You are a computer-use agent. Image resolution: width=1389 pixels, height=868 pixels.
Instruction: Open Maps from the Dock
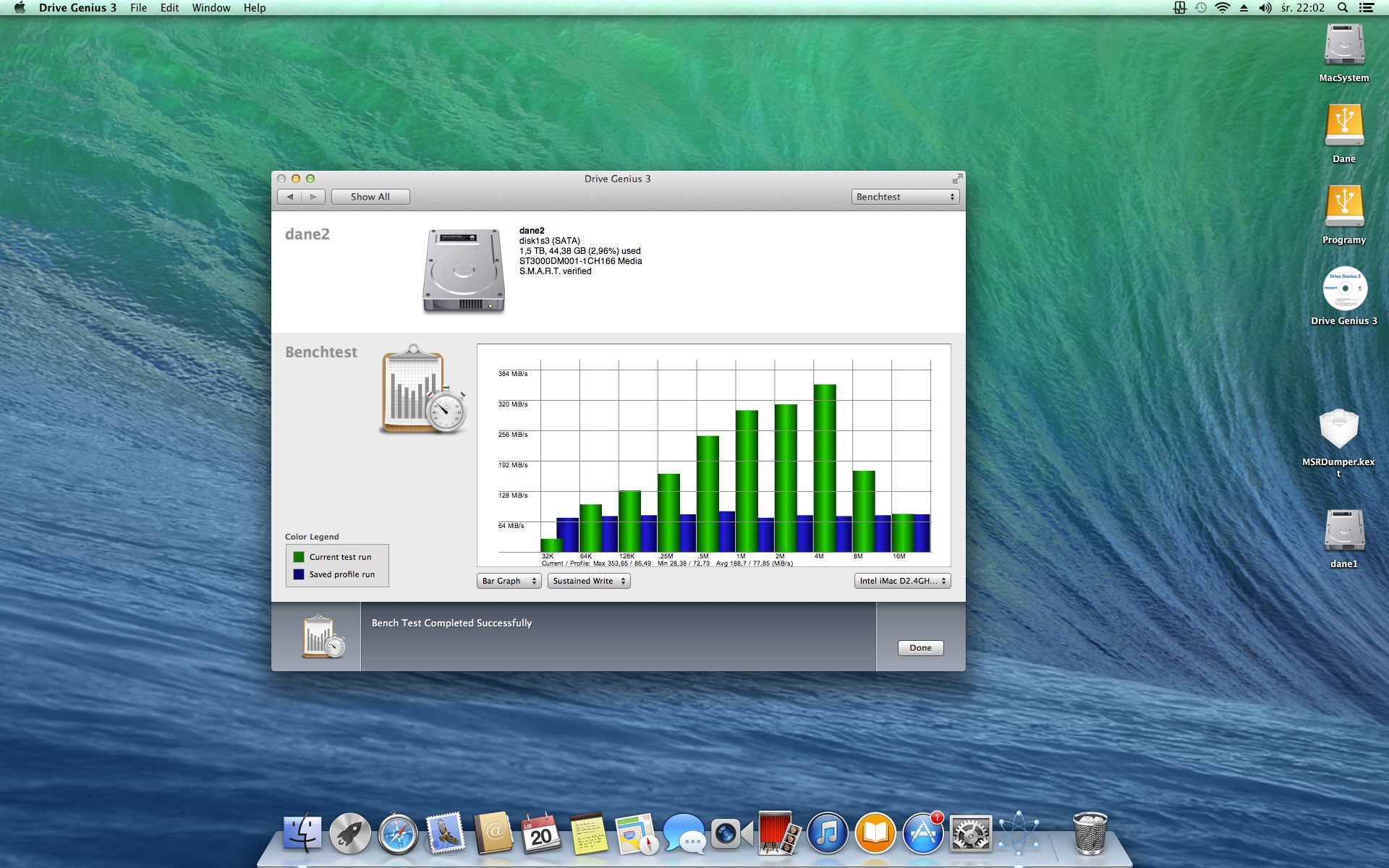[637, 834]
